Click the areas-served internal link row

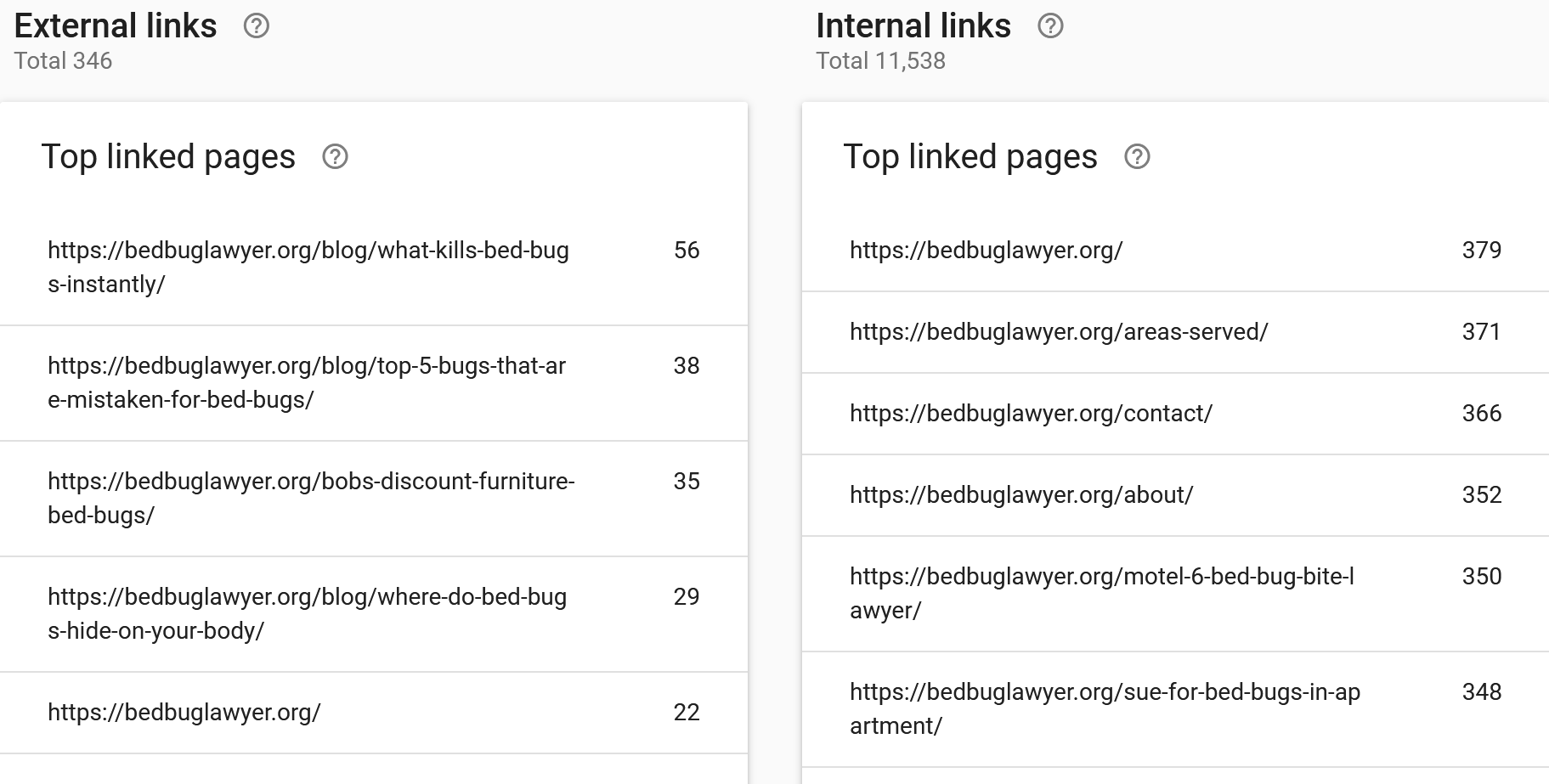coord(1175,332)
